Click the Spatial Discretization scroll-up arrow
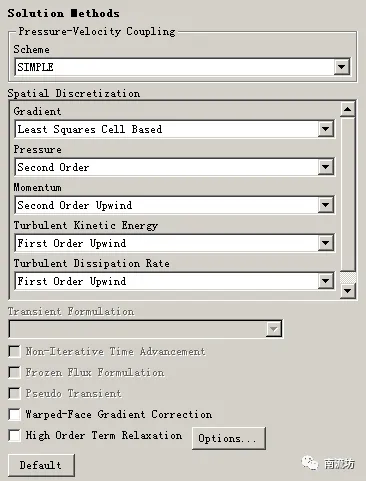 click(348, 109)
